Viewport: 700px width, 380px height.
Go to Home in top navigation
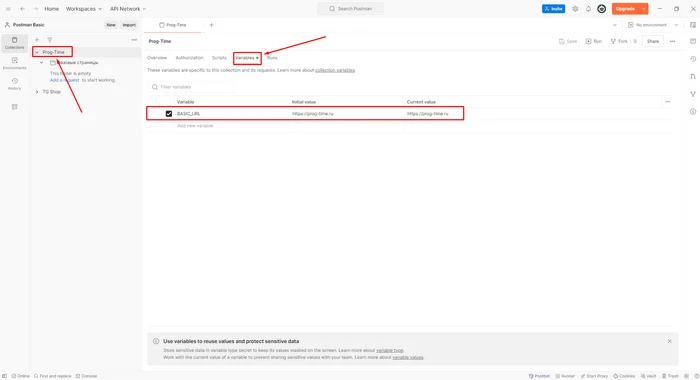51,9
